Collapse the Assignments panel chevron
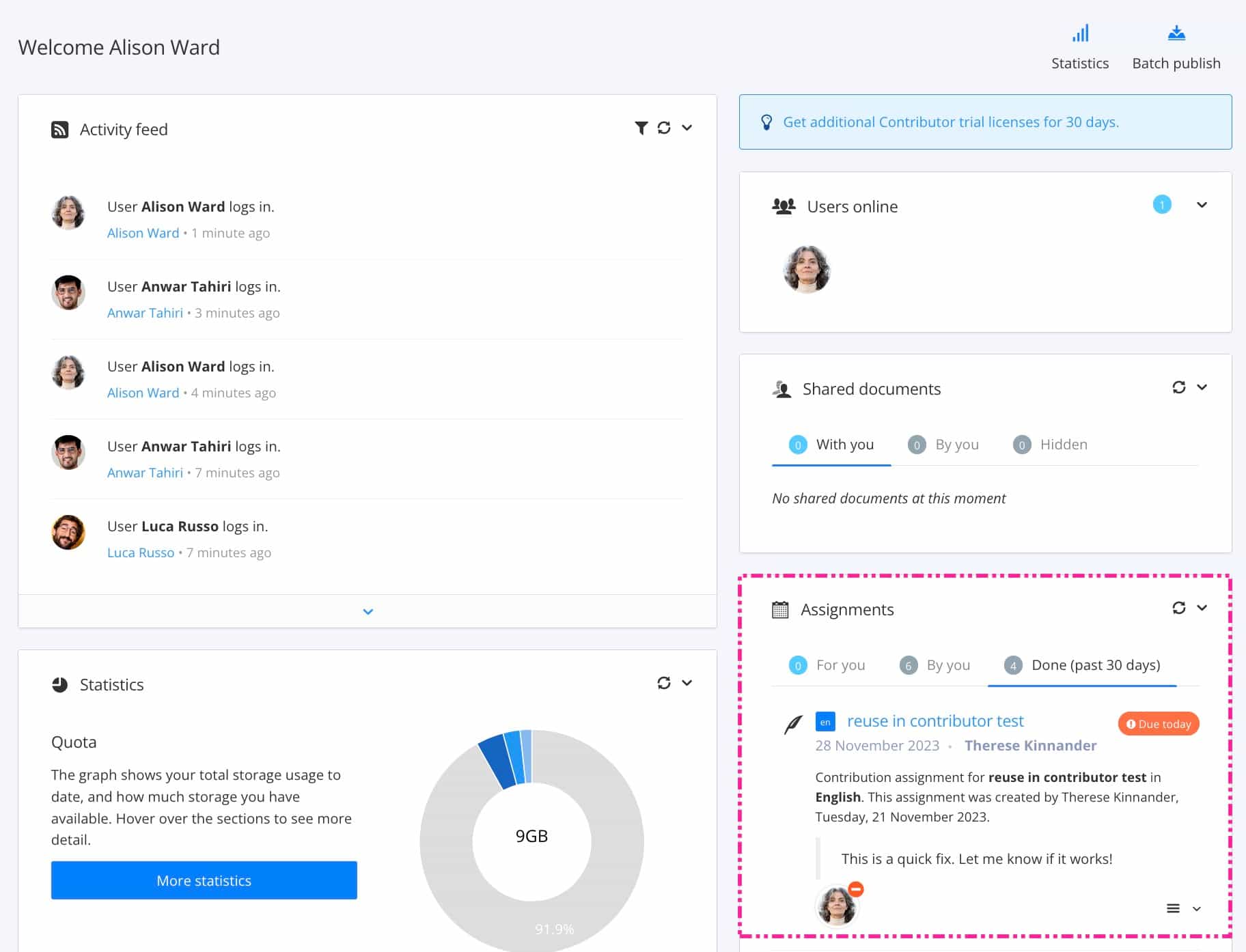Screen dimensions: 1246x952 click(x=1202, y=608)
